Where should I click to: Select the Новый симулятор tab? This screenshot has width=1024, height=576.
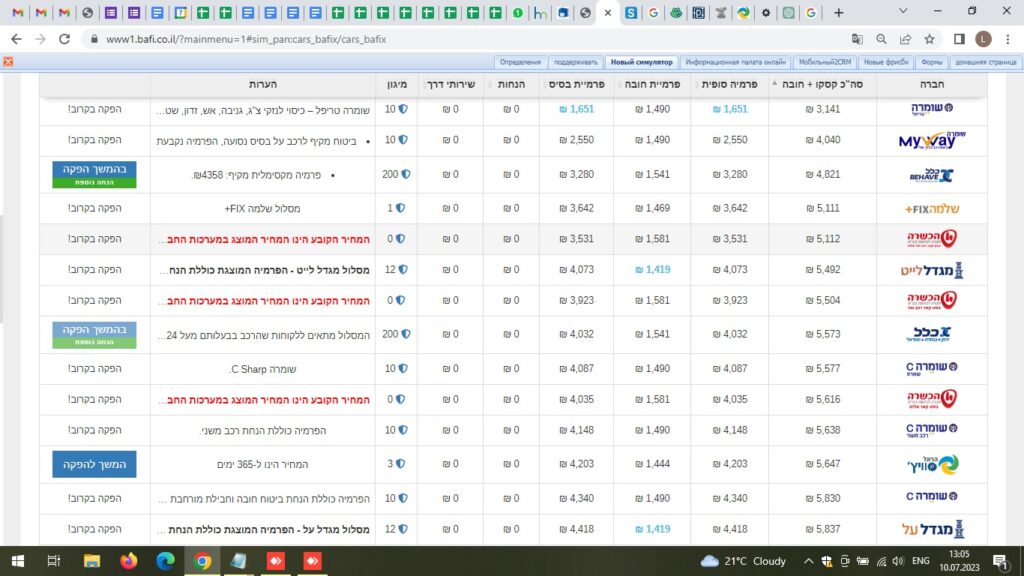tap(641, 62)
